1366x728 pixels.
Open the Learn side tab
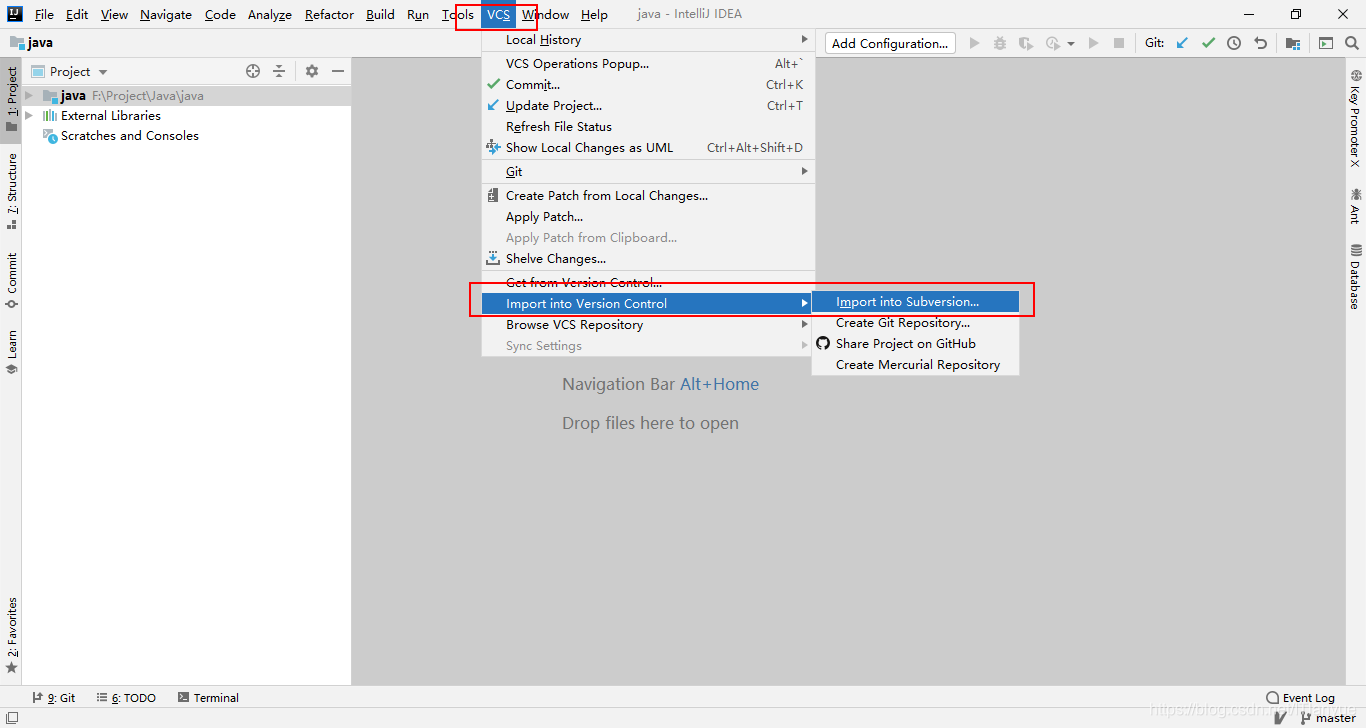12,352
